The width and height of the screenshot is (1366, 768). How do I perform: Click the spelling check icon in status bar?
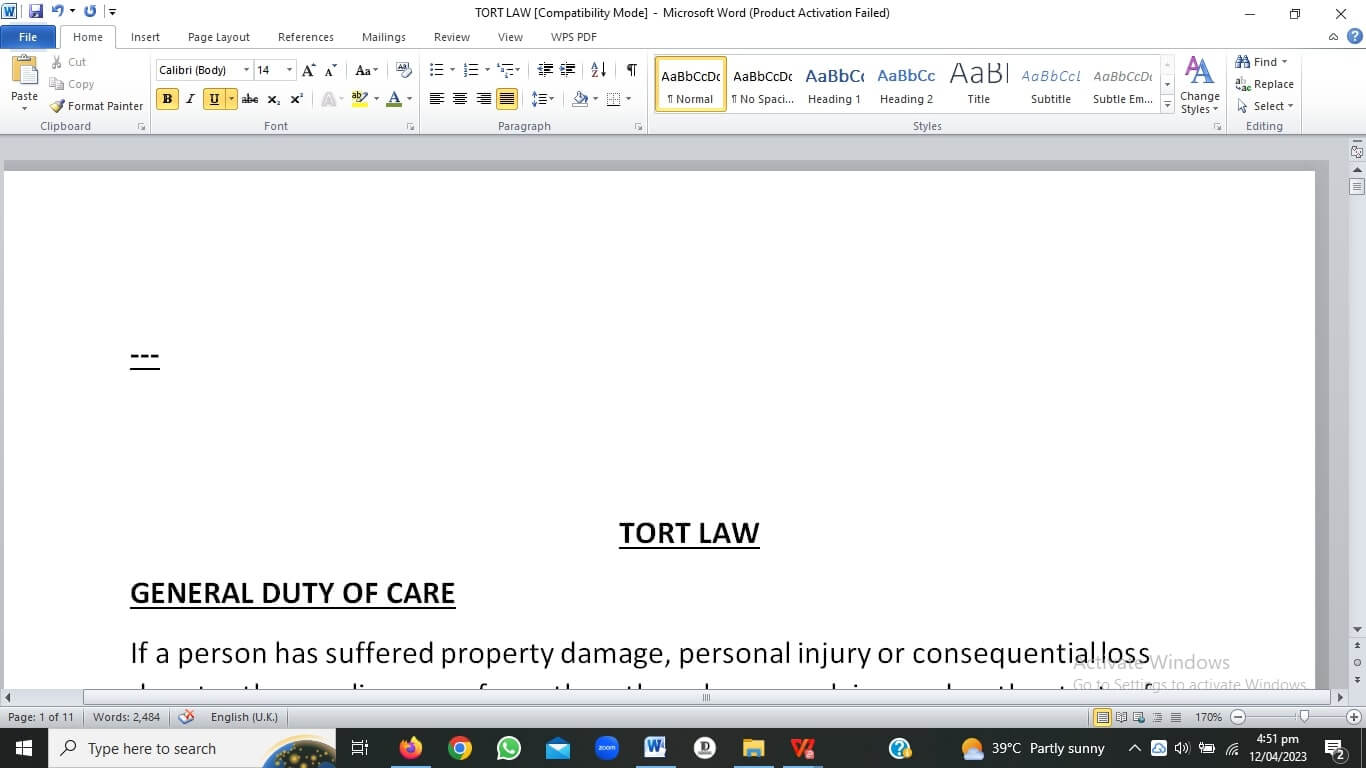[x=186, y=717]
